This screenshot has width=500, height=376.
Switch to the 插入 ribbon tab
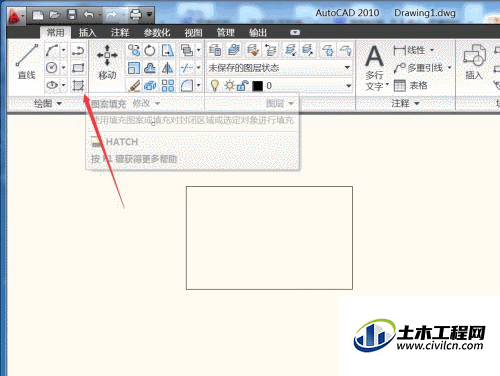(87, 32)
